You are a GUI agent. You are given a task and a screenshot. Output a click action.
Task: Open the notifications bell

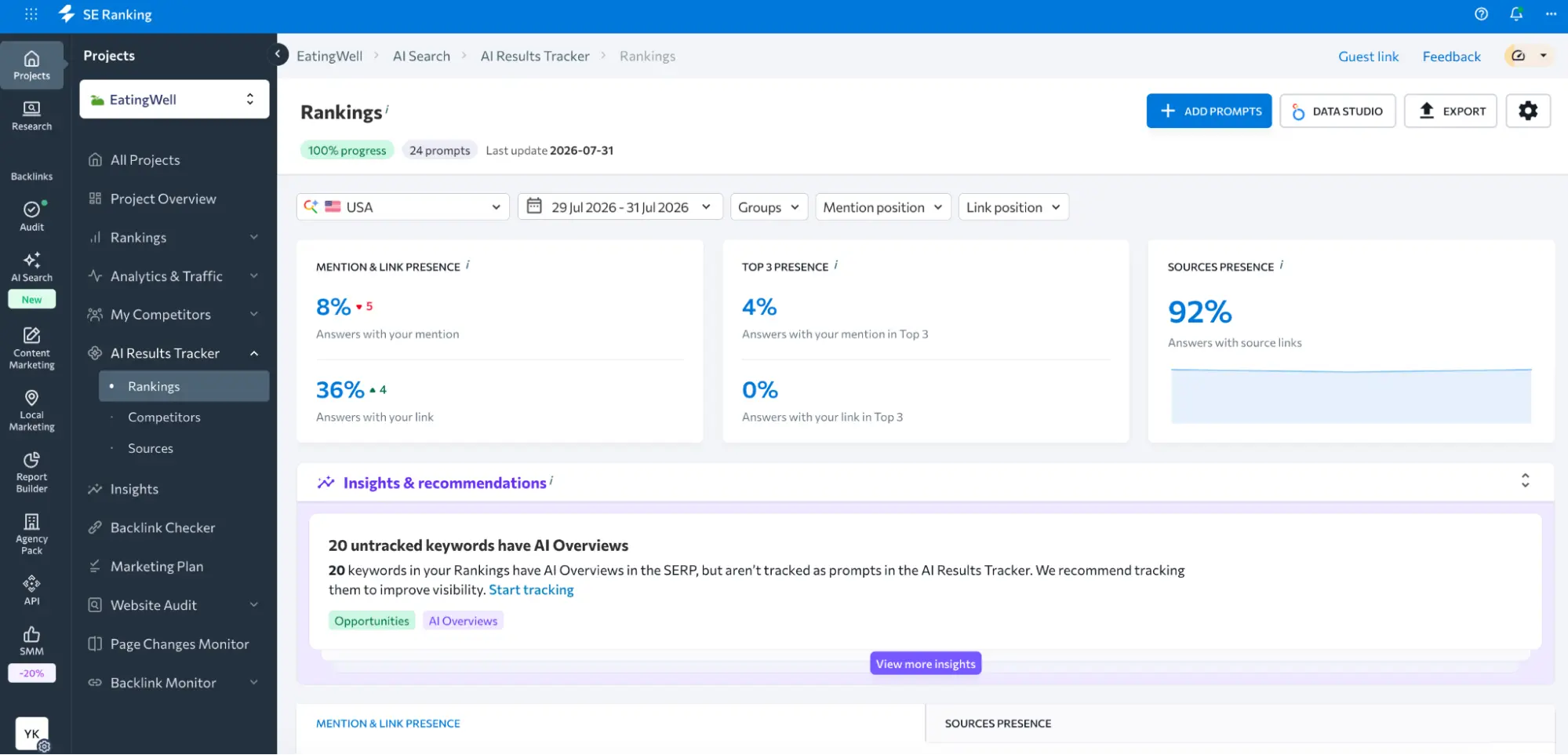(x=1516, y=14)
